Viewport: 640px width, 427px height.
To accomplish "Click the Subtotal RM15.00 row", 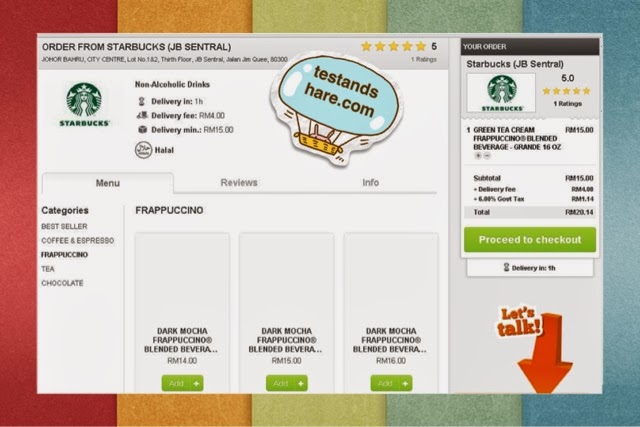I will 533,178.
